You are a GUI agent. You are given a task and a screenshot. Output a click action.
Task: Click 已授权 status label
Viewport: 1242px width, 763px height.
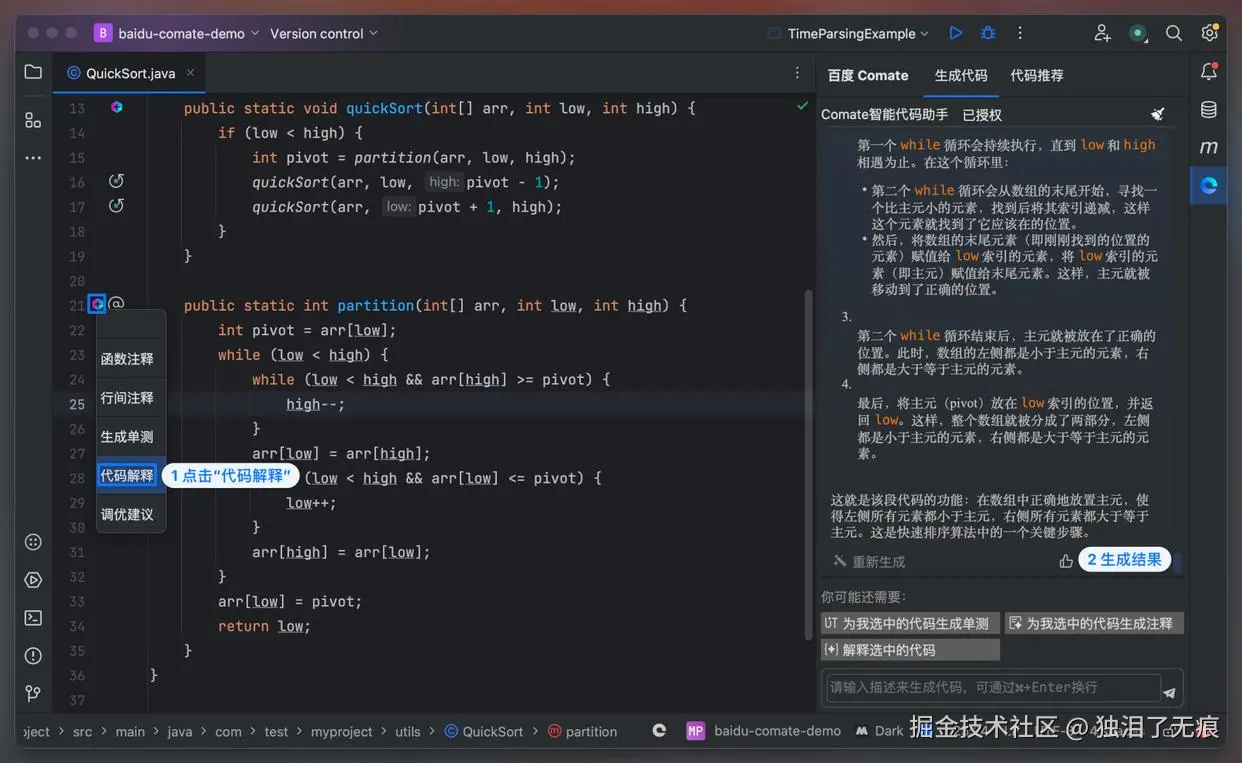(x=982, y=115)
